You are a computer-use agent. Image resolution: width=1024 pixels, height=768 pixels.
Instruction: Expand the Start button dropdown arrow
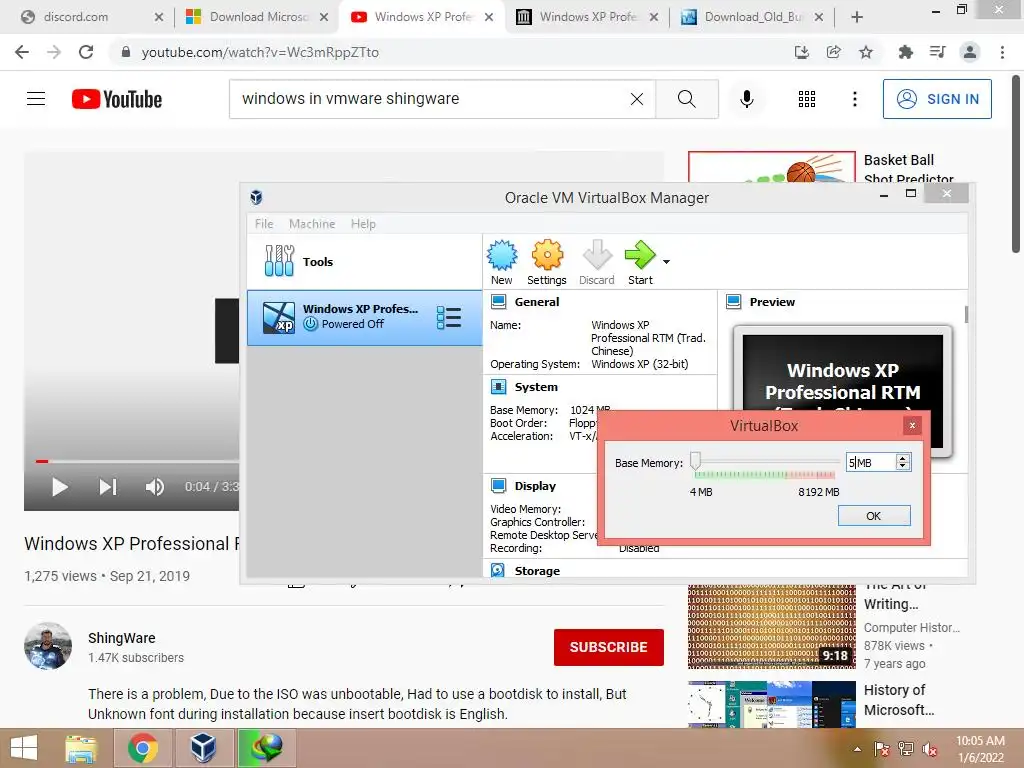coord(666,262)
